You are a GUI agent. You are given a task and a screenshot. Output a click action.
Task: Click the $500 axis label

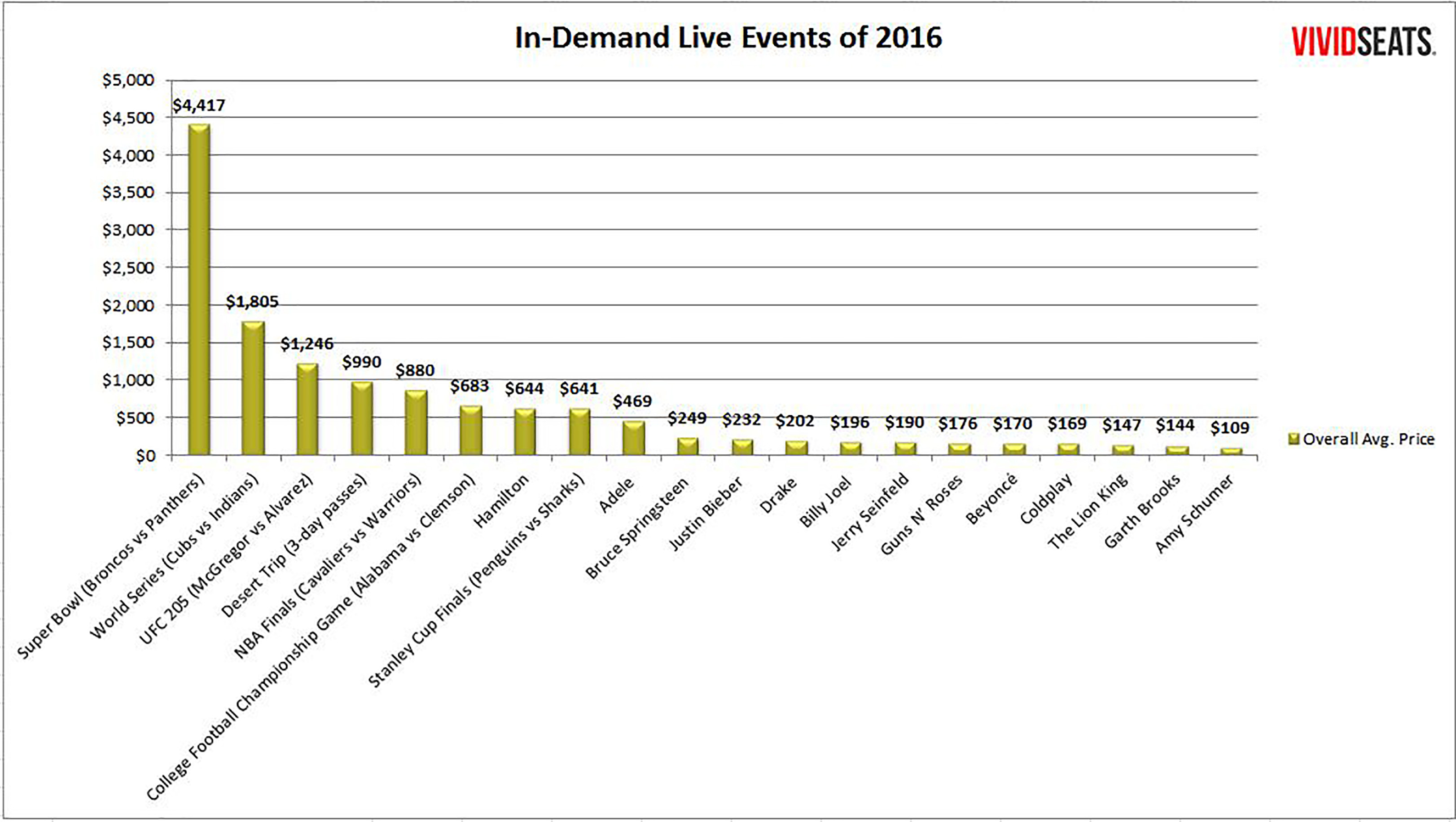136,418
